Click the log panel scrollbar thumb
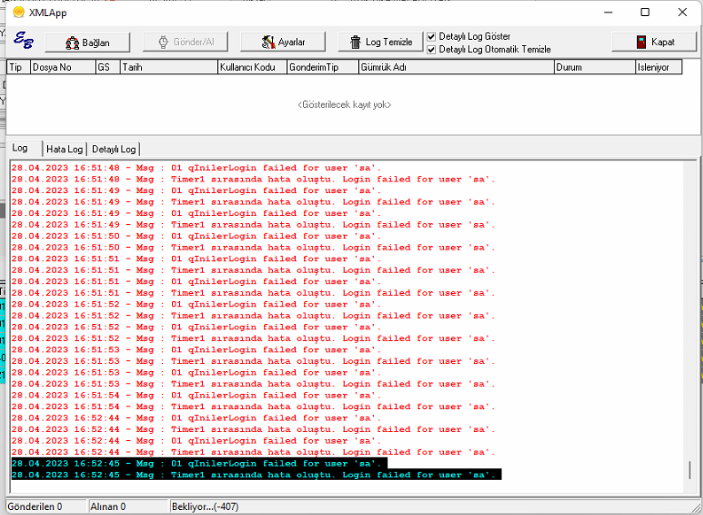The width and height of the screenshot is (703, 515). [x=690, y=470]
